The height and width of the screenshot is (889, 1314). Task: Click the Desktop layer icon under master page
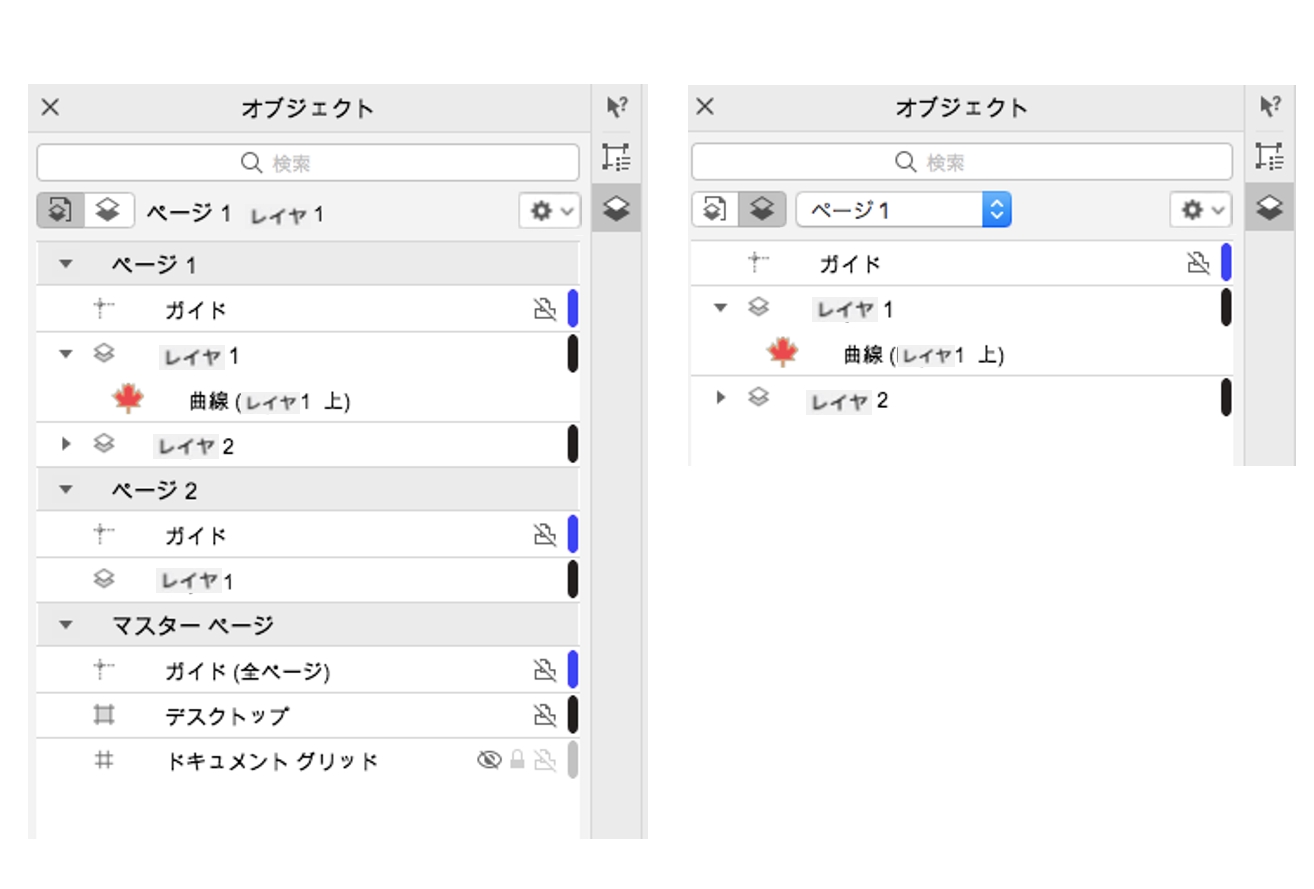[104, 715]
